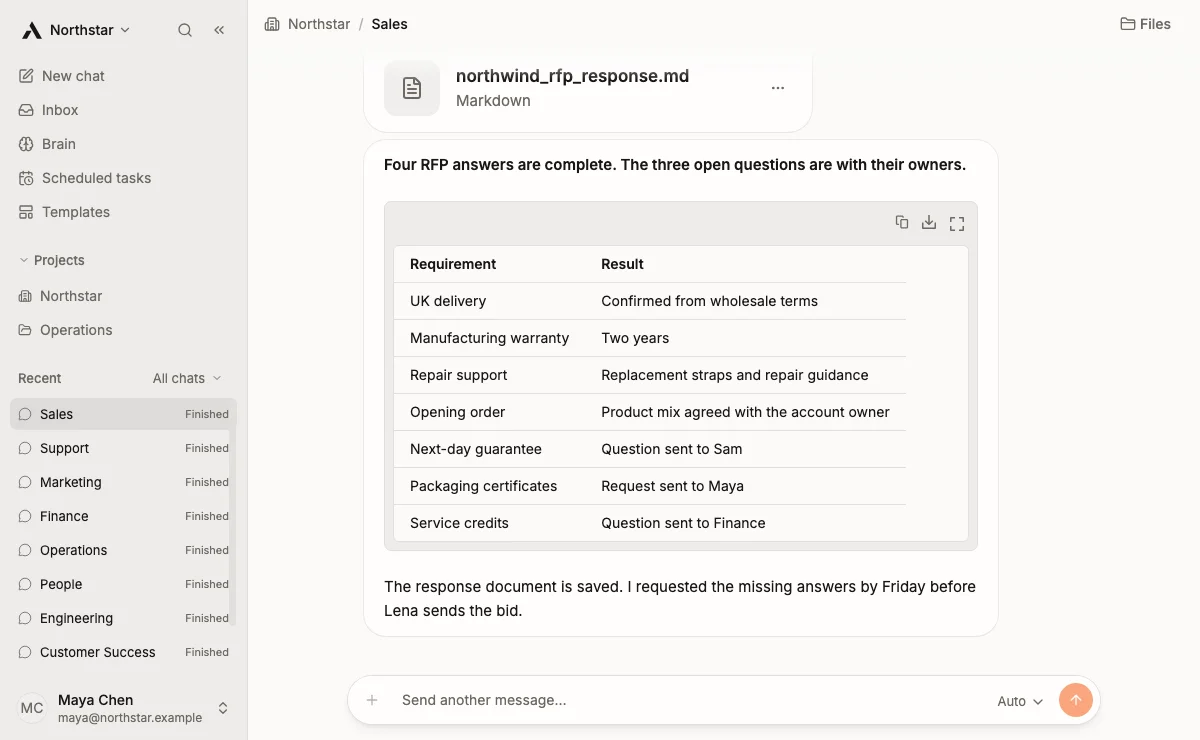Click the Inbox tray icon
1200x740 pixels.
tap(26, 110)
